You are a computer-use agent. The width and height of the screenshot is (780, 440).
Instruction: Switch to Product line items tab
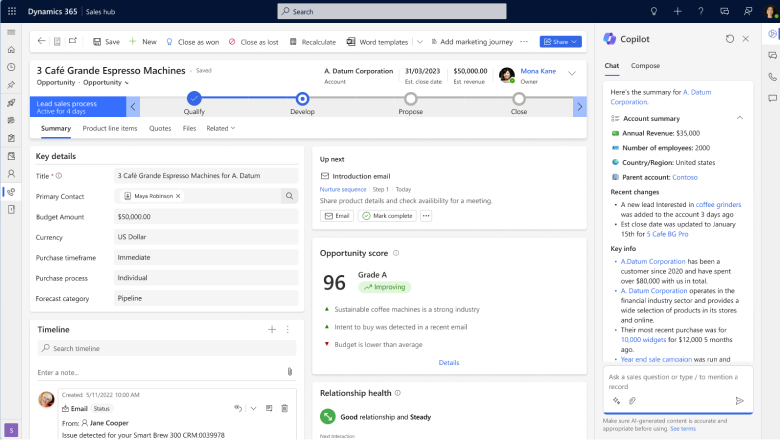pyautogui.click(x=110, y=128)
